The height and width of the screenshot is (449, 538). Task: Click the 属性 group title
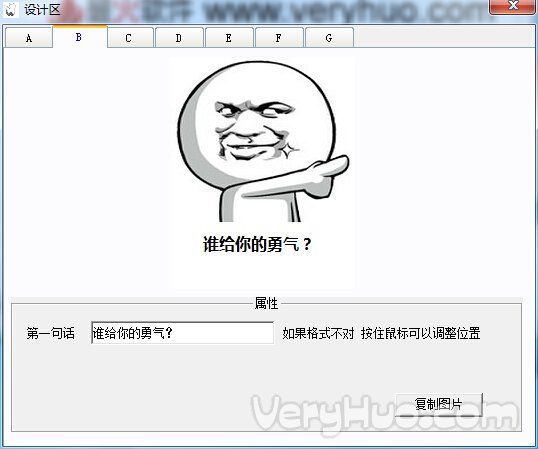(x=266, y=303)
